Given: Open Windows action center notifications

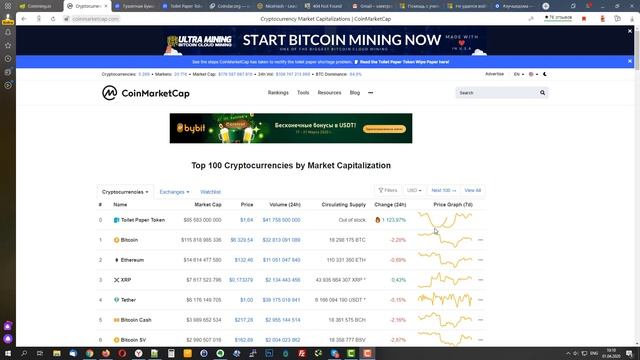Looking at the screenshot, I should (629, 353).
